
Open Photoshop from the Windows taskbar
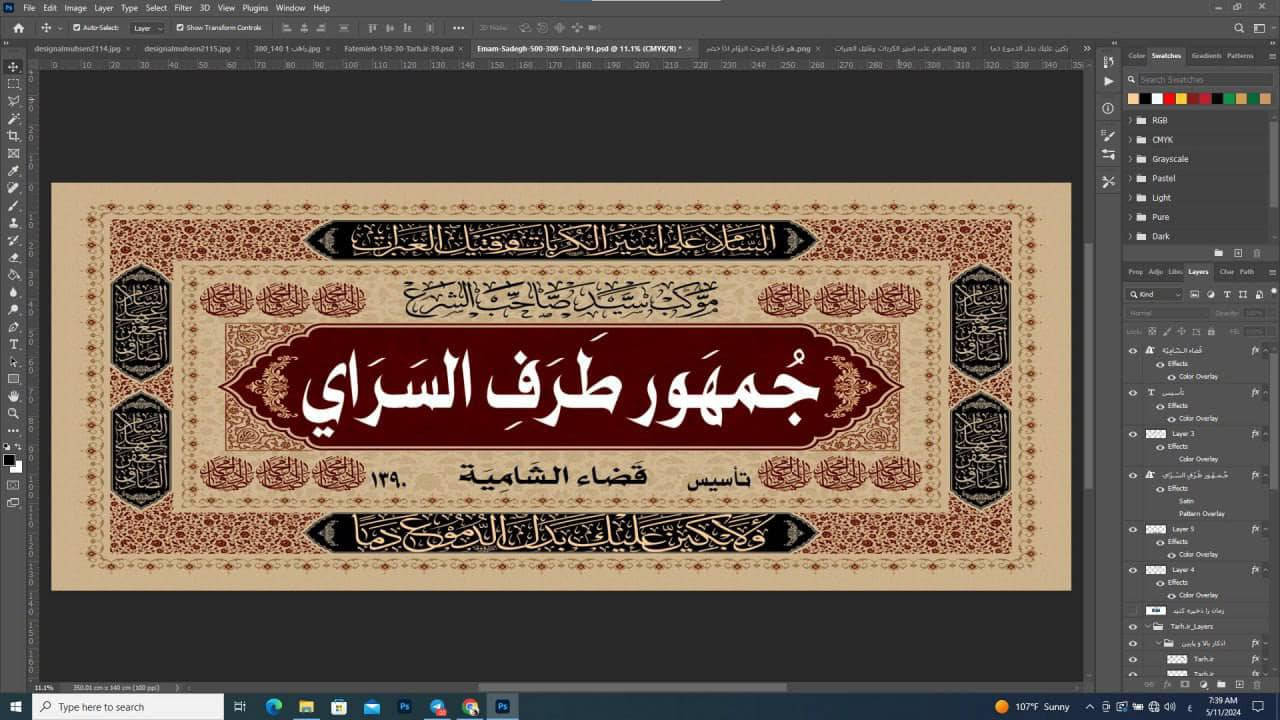(405, 707)
